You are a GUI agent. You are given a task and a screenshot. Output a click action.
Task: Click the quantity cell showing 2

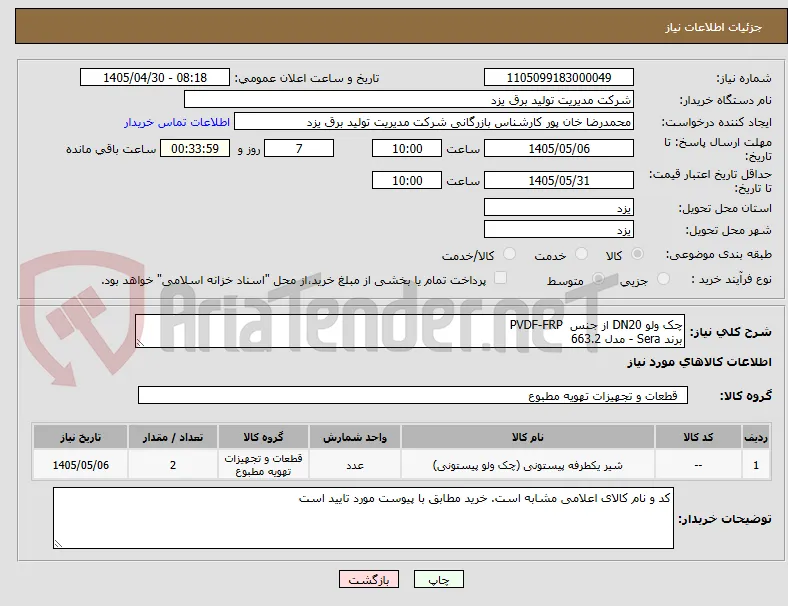pyautogui.click(x=173, y=465)
